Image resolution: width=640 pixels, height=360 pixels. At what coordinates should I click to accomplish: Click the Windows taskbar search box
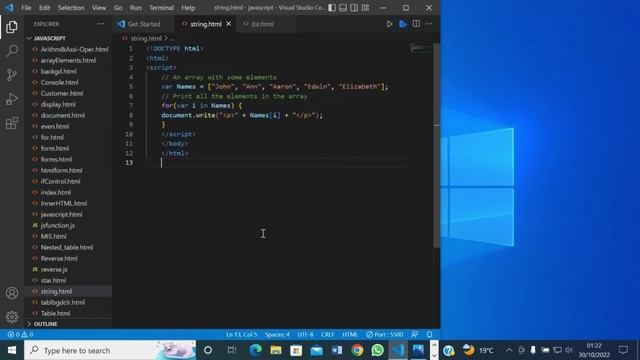click(110, 350)
